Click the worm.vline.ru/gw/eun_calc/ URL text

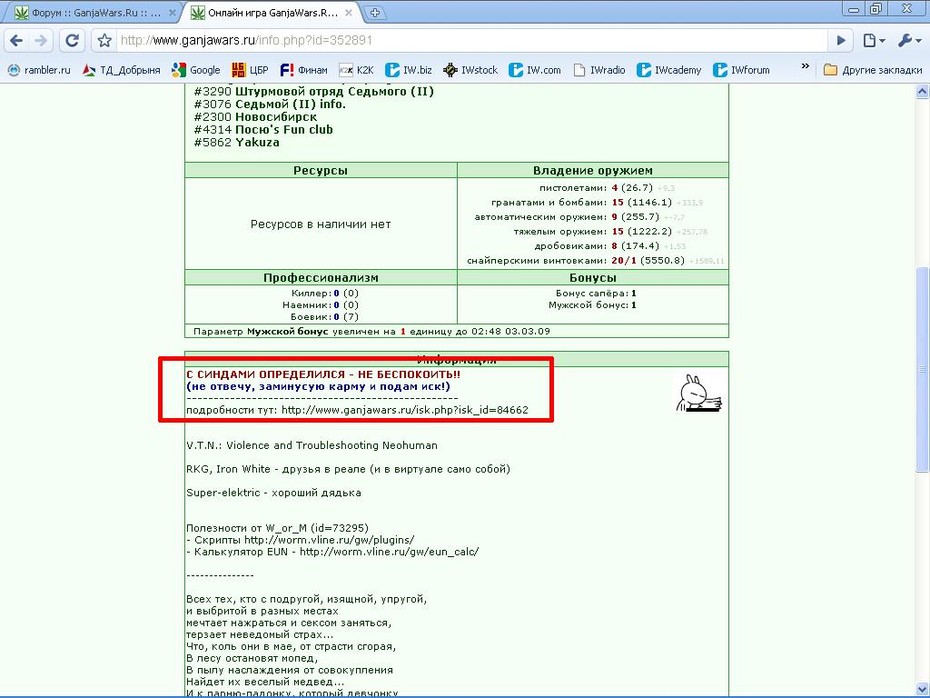point(389,552)
